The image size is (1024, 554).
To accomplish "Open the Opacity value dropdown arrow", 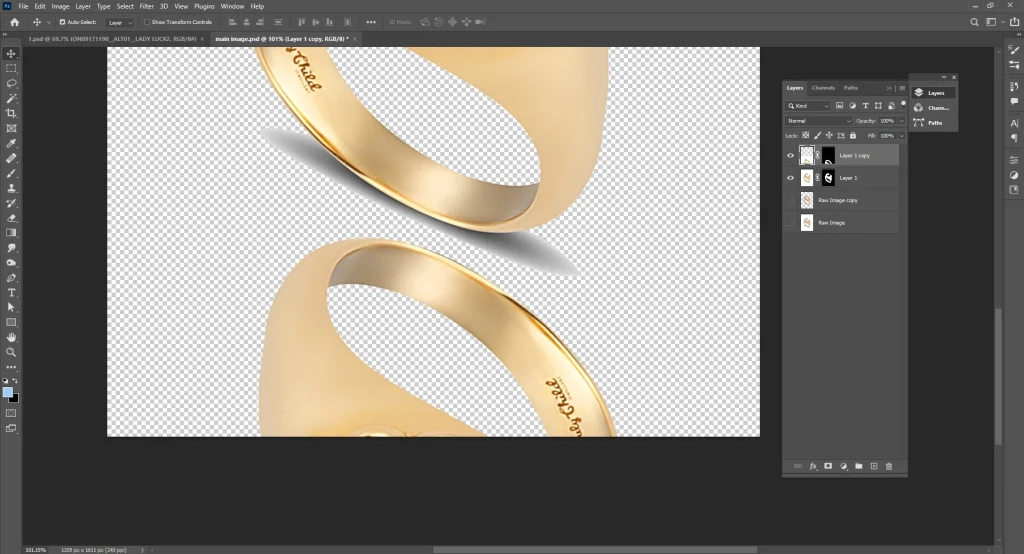I will [x=902, y=121].
